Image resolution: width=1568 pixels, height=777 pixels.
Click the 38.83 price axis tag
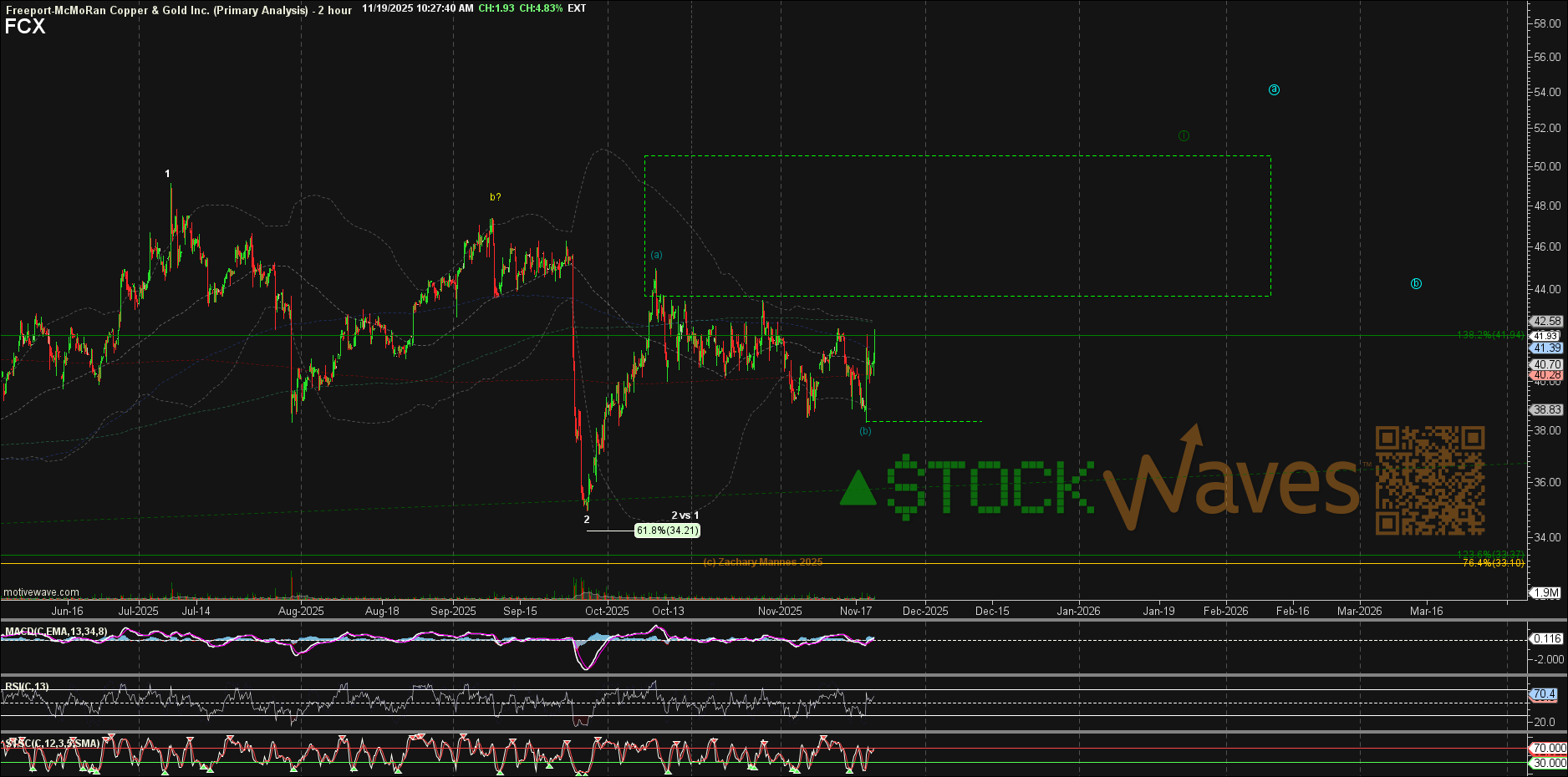point(1546,409)
